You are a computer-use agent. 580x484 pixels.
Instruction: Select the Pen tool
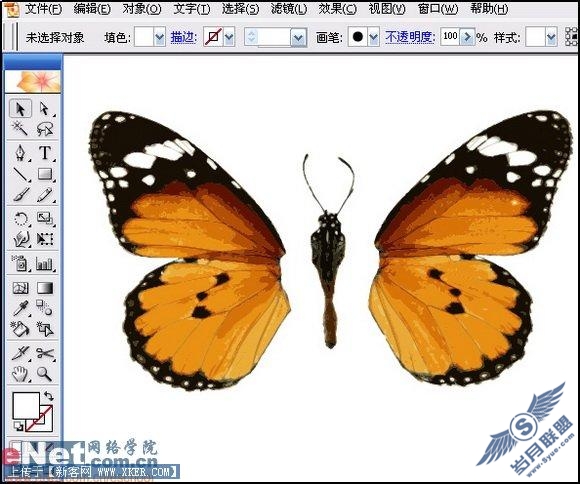pos(20,152)
